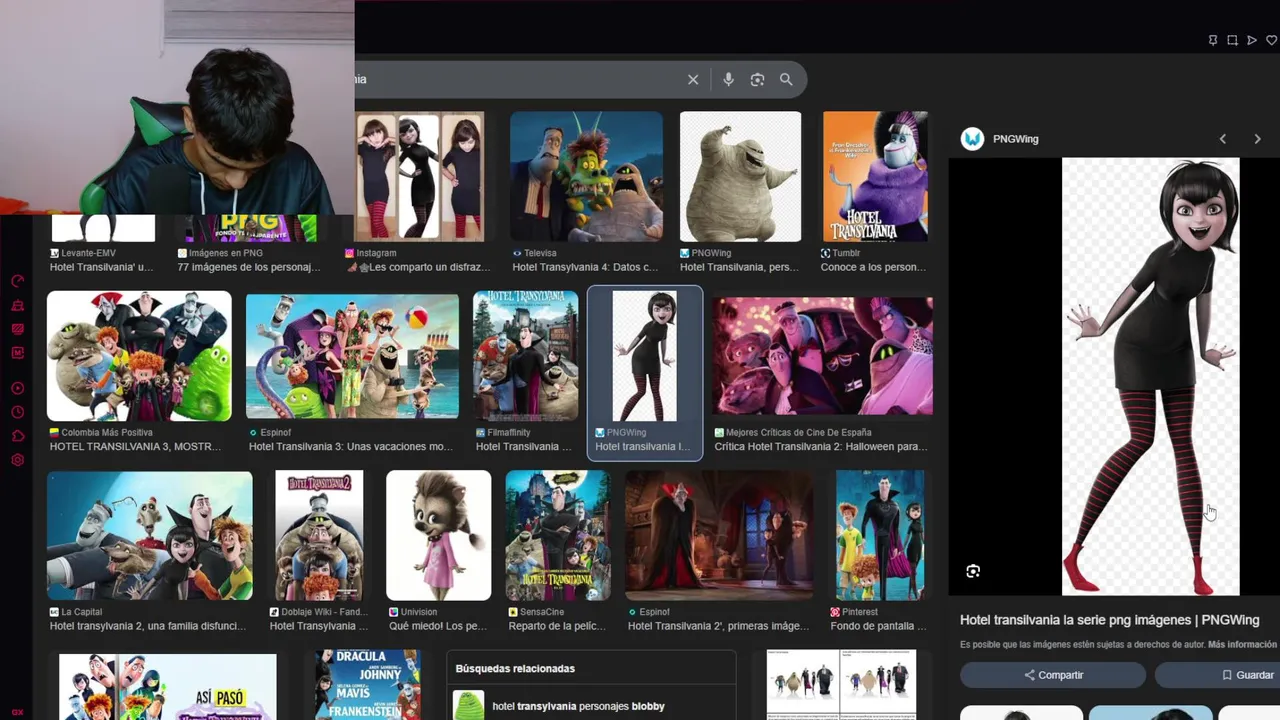Screen dimensions: 1280x720
Task: Click the magnifying glass search icon
Action: pos(786,79)
